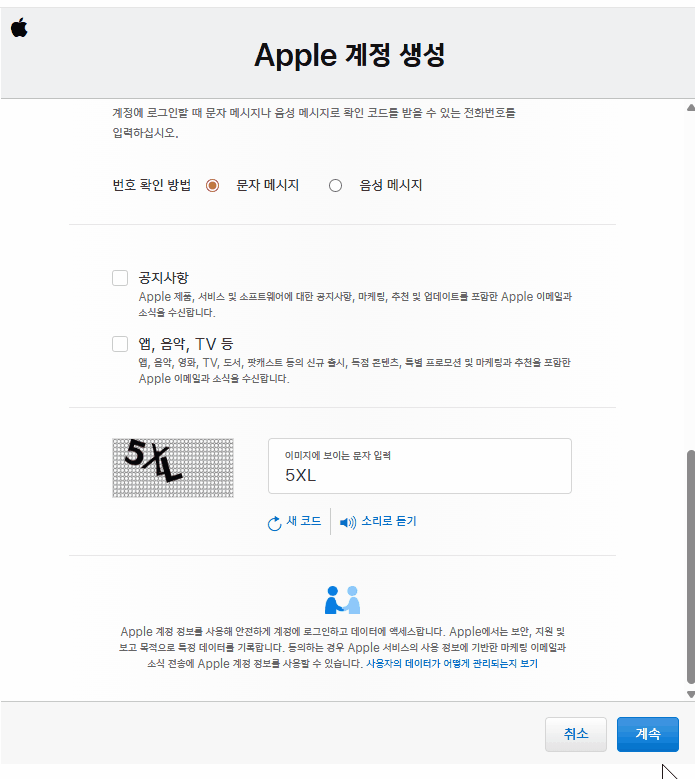Click the two-people privacy handshake icon
This screenshot has width=695, height=779.
click(x=342, y=600)
